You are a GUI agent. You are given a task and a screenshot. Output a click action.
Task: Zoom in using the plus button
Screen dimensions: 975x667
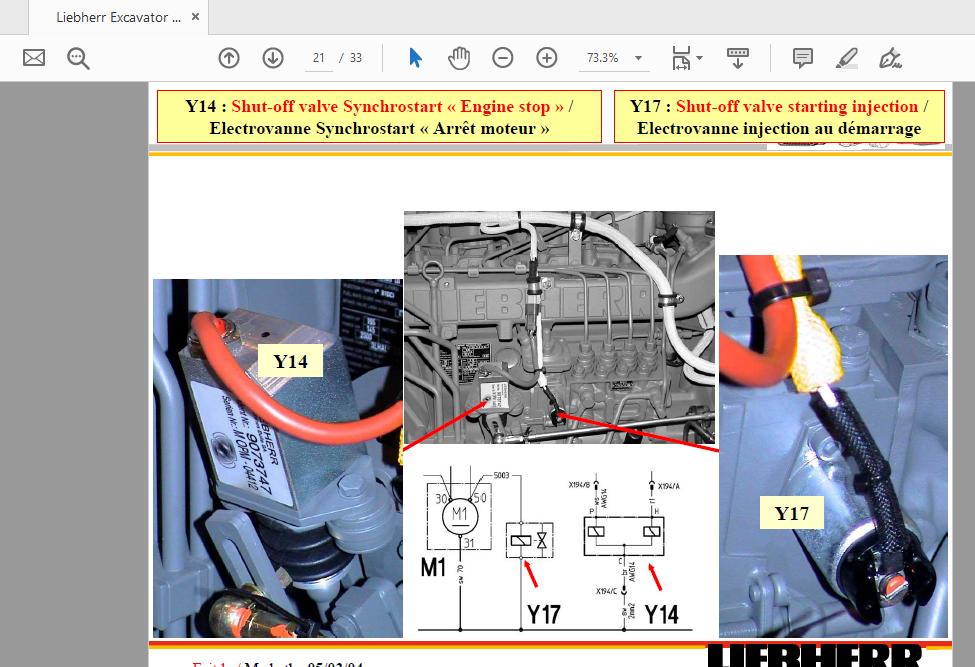[546, 58]
